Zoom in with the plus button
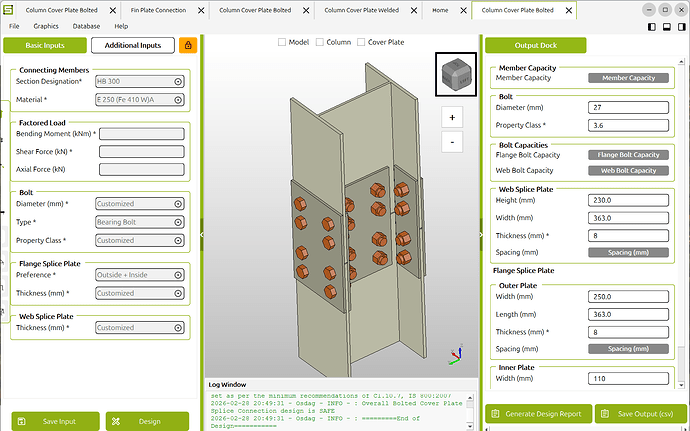Viewport: 690px width, 431px height. tap(452, 117)
